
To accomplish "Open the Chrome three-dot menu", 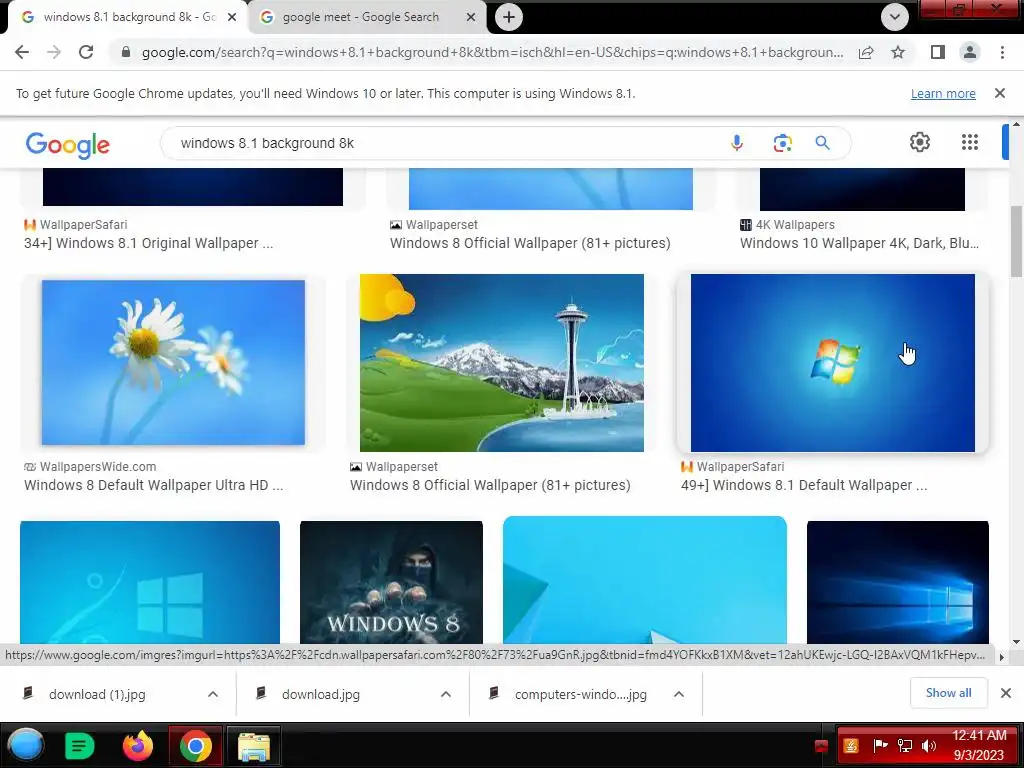I will tap(1002, 52).
